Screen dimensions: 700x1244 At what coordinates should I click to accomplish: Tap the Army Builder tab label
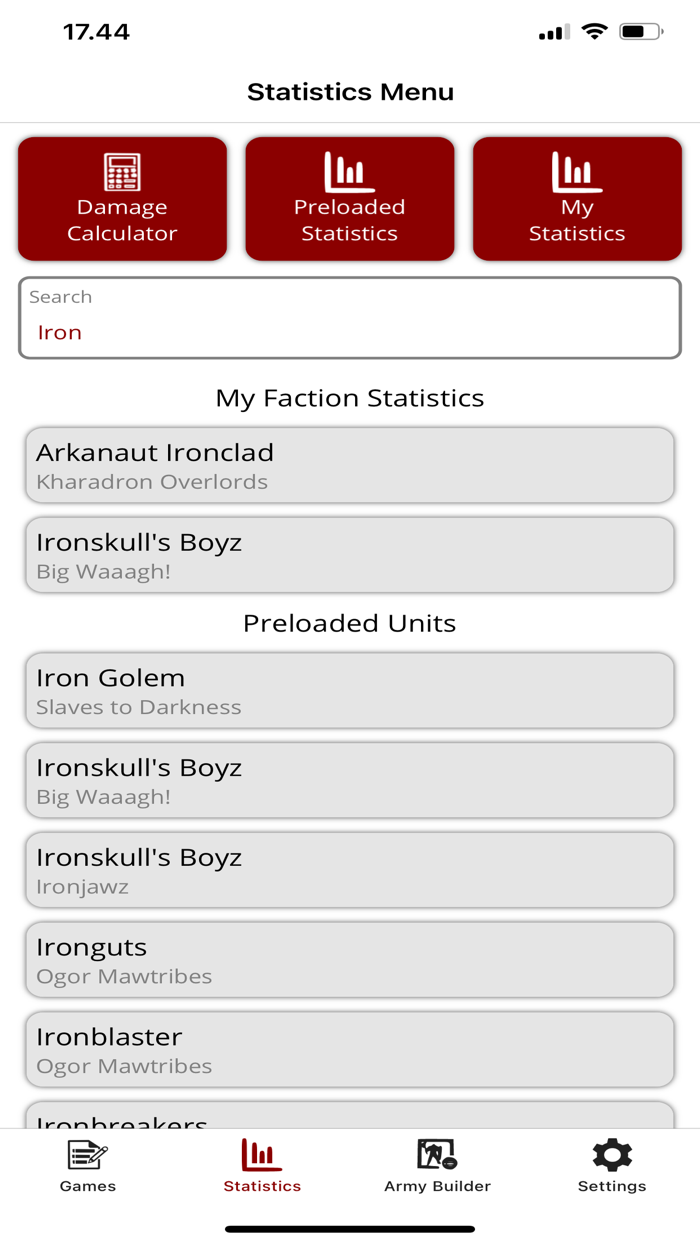point(437,1186)
